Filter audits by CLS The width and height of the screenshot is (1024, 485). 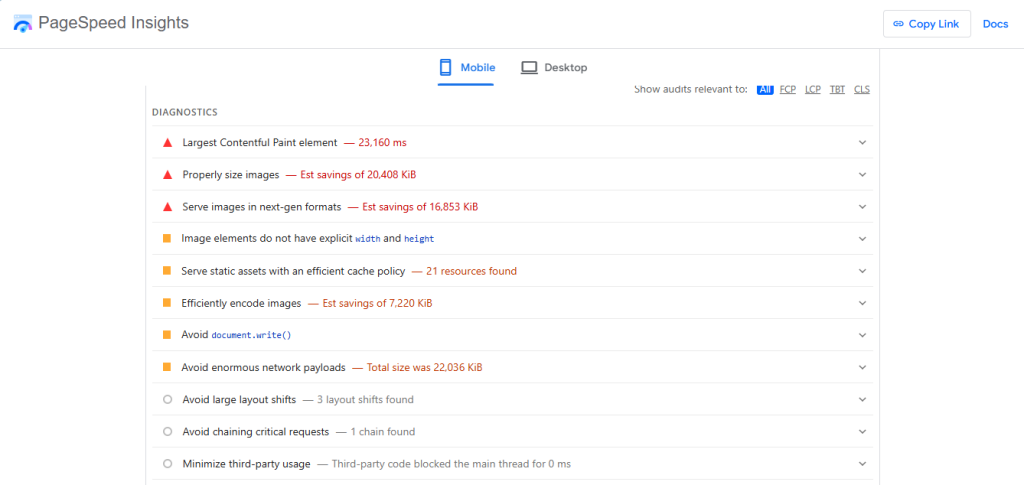pos(862,89)
